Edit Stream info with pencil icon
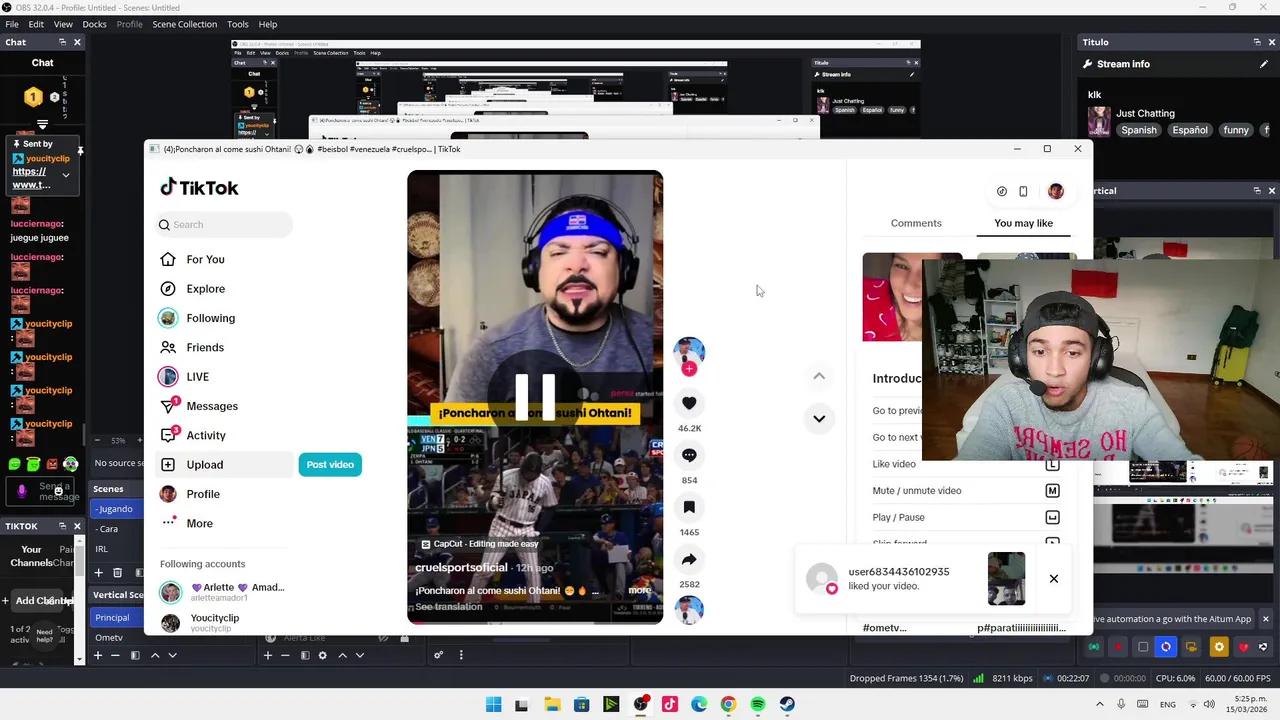 click(x=1262, y=64)
